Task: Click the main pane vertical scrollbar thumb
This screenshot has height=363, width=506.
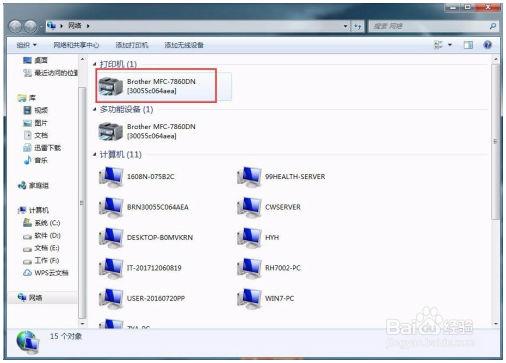Action: [495, 142]
